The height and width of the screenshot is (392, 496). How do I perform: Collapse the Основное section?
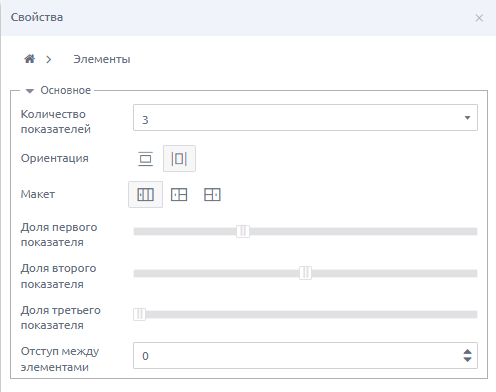(30, 91)
